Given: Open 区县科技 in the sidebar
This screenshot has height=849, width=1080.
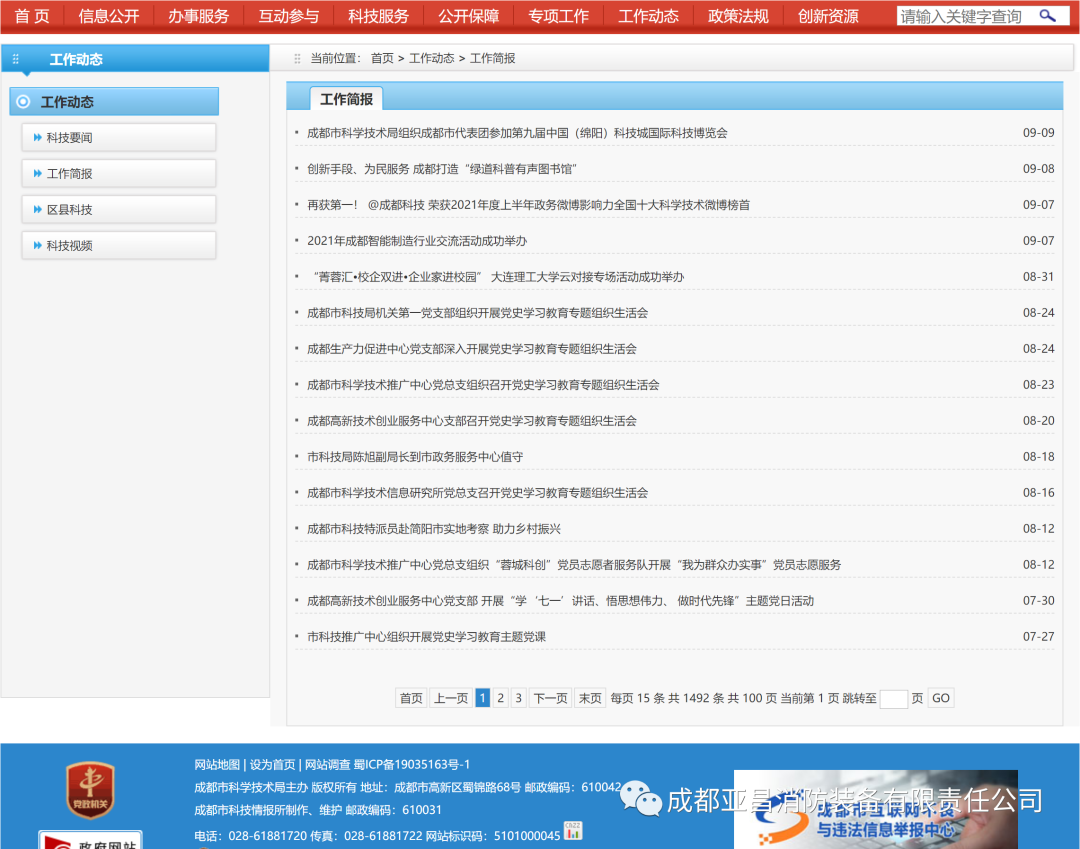Looking at the screenshot, I should (x=118, y=209).
